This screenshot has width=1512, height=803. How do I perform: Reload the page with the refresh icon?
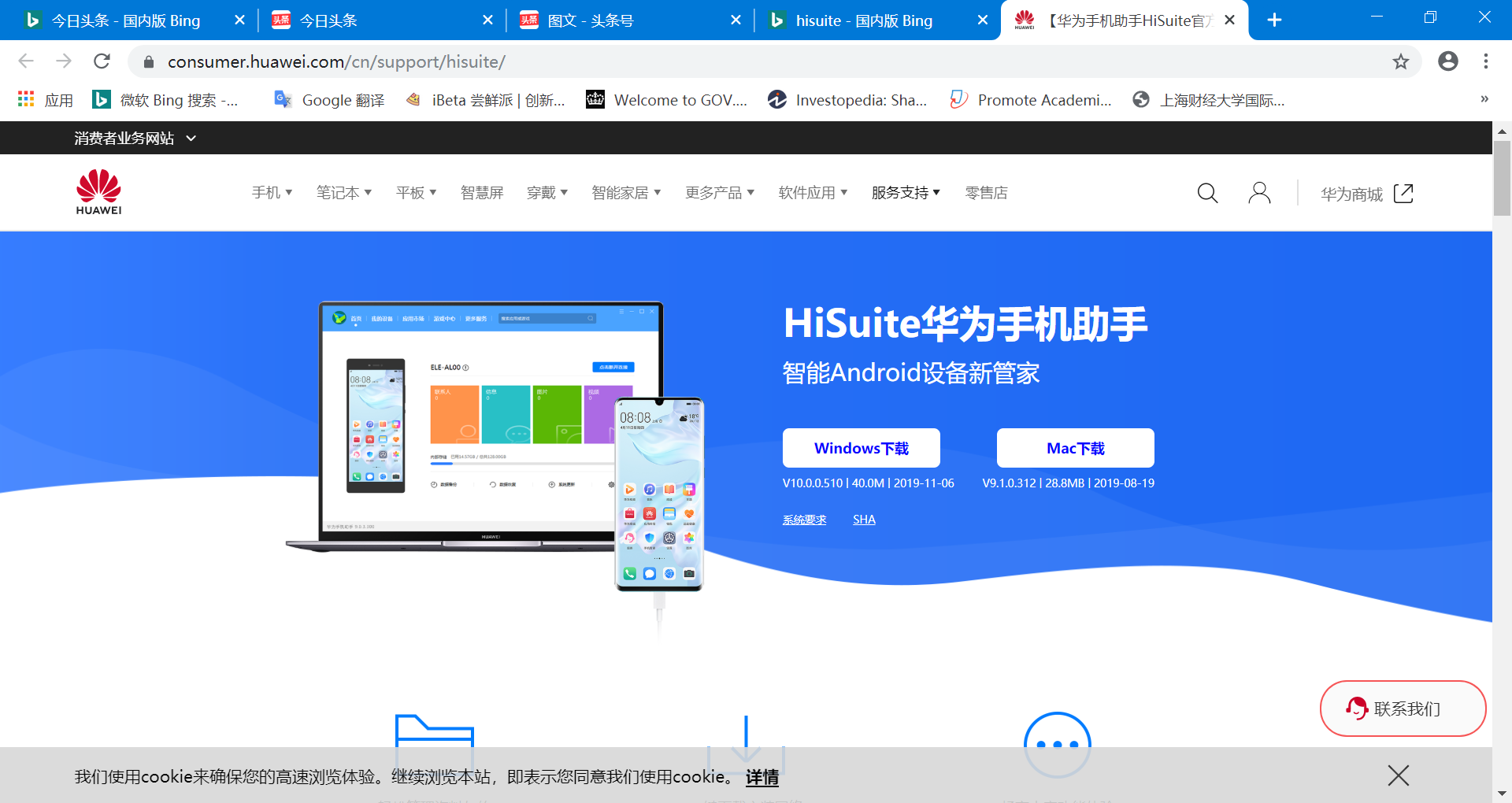point(102,61)
